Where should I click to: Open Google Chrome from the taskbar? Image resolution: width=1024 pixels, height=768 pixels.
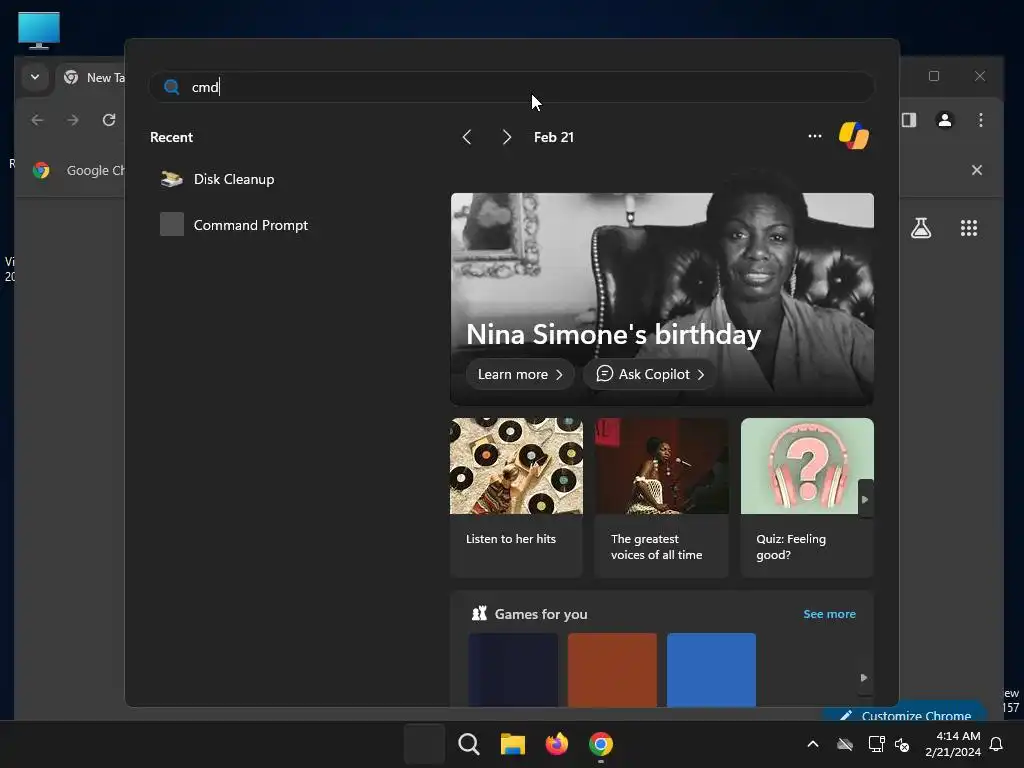click(601, 744)
